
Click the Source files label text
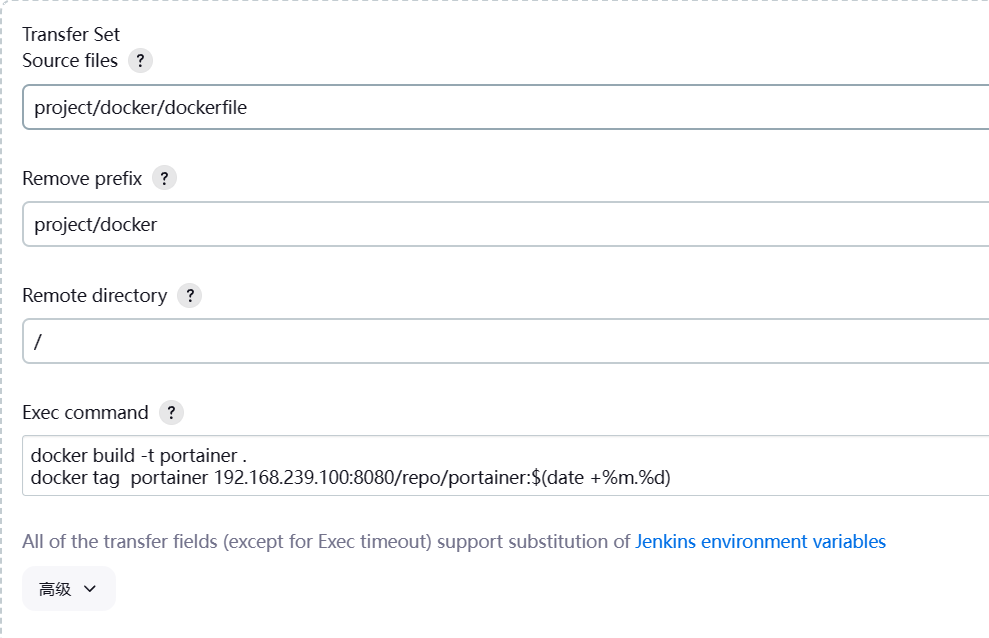click(x=70, y=61)
